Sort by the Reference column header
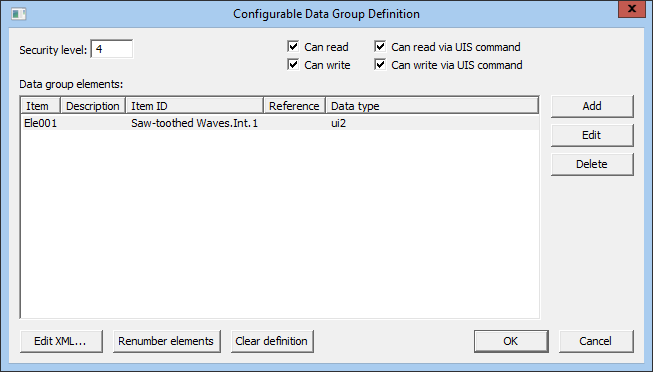Viewport: 653px width, 372px height. [x=294, y=106]
